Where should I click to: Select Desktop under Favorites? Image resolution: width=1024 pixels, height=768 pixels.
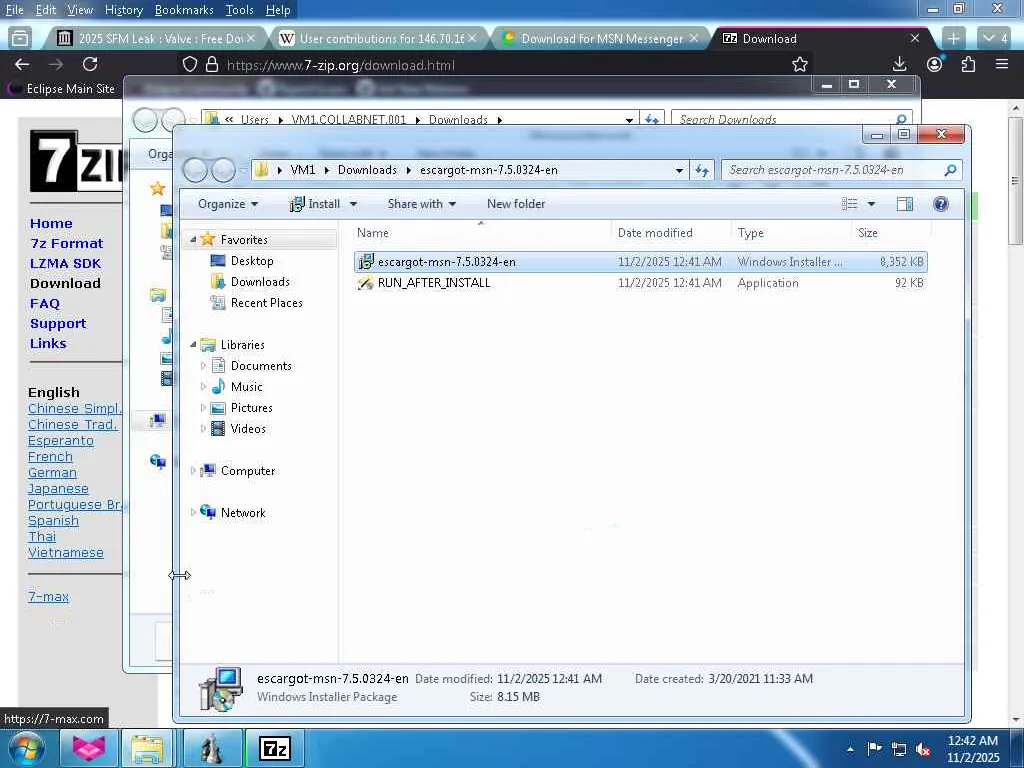252,261
